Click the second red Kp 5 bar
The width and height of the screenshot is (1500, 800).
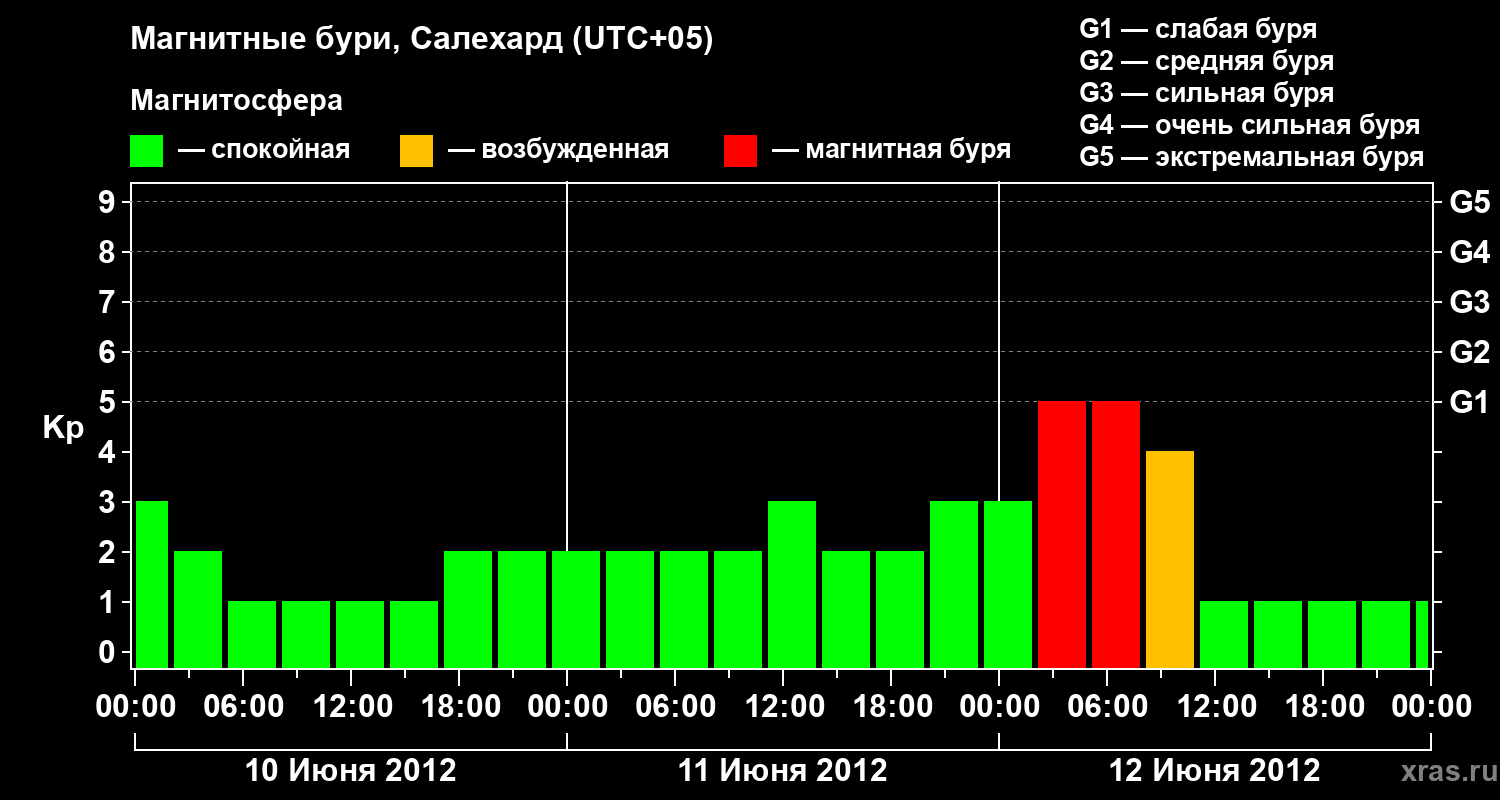pos(1116,535)
